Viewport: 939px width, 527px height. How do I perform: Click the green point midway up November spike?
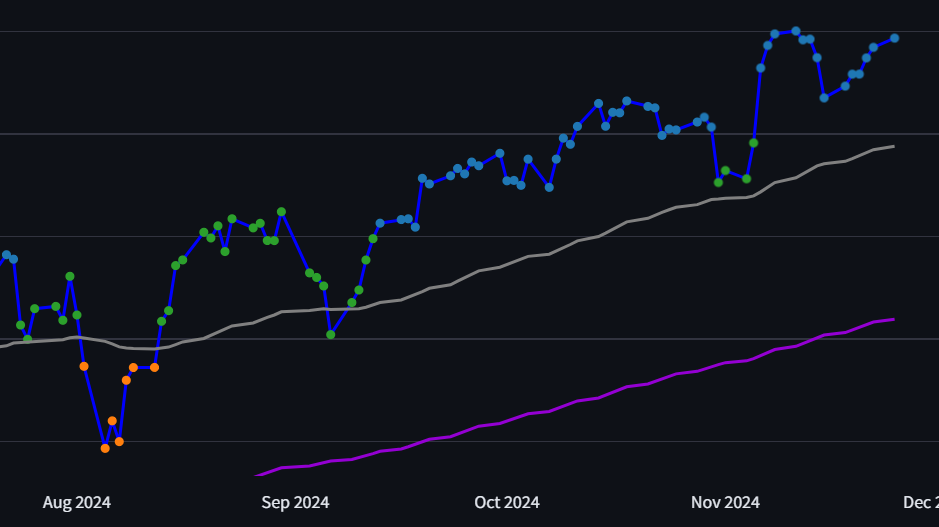click(x=753, y=143)
